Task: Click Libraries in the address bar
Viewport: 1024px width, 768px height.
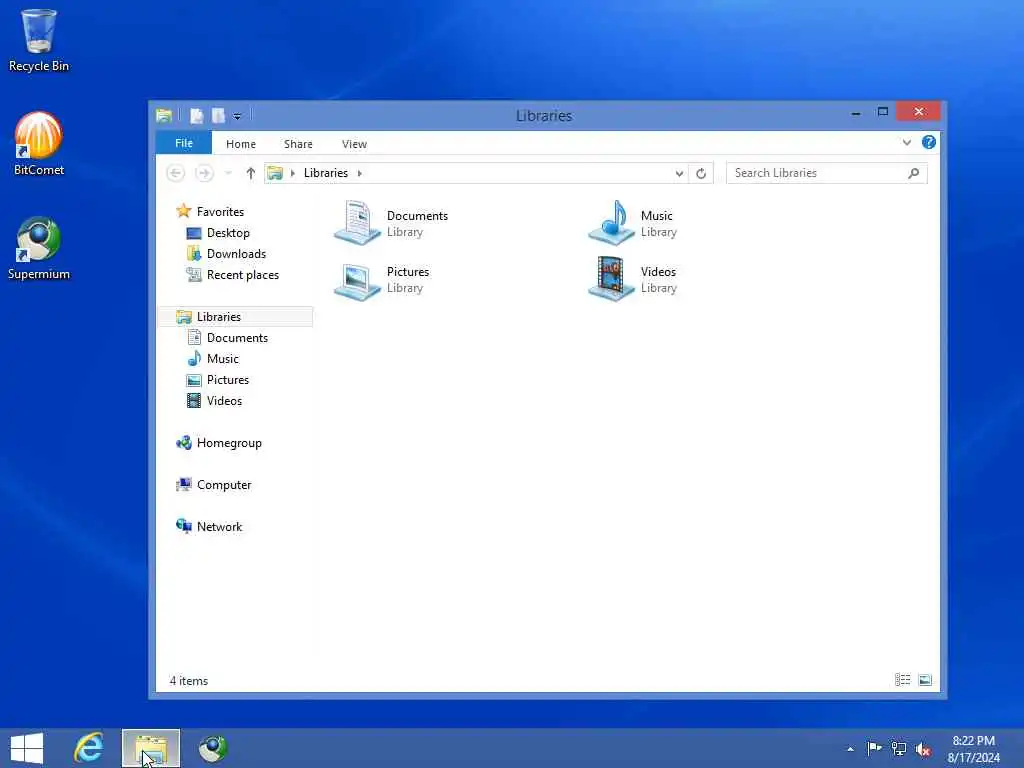Action: (x=325, y=173)
